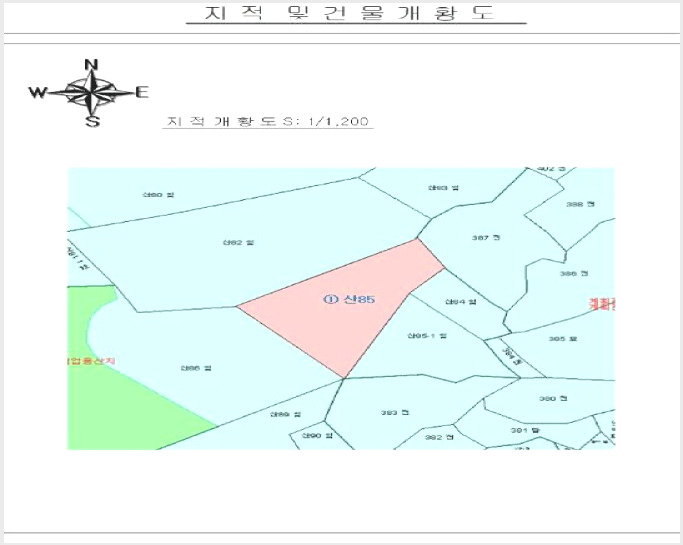
Task: Click the scale text '지적개황도 S: 1/1,200'
Action: (x=268, y=121)
